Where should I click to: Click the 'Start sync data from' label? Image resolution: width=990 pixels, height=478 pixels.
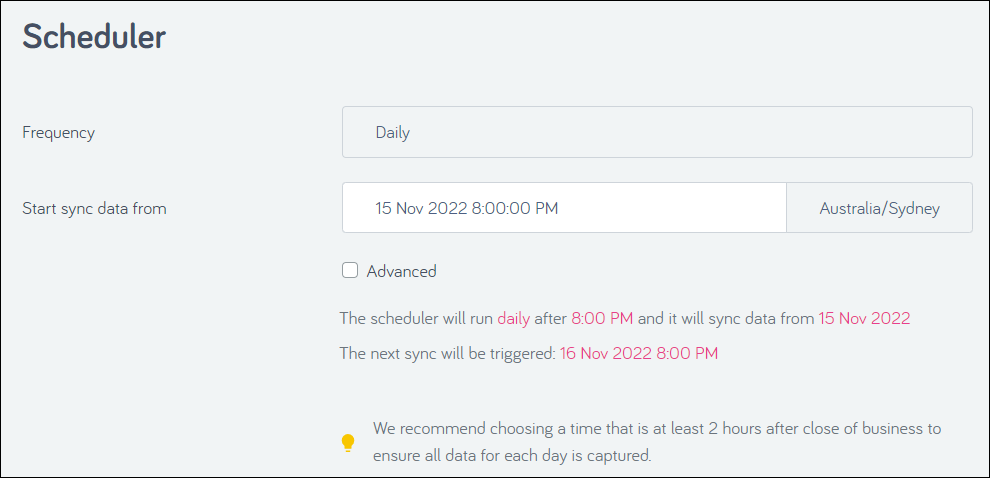coord(95,208)
